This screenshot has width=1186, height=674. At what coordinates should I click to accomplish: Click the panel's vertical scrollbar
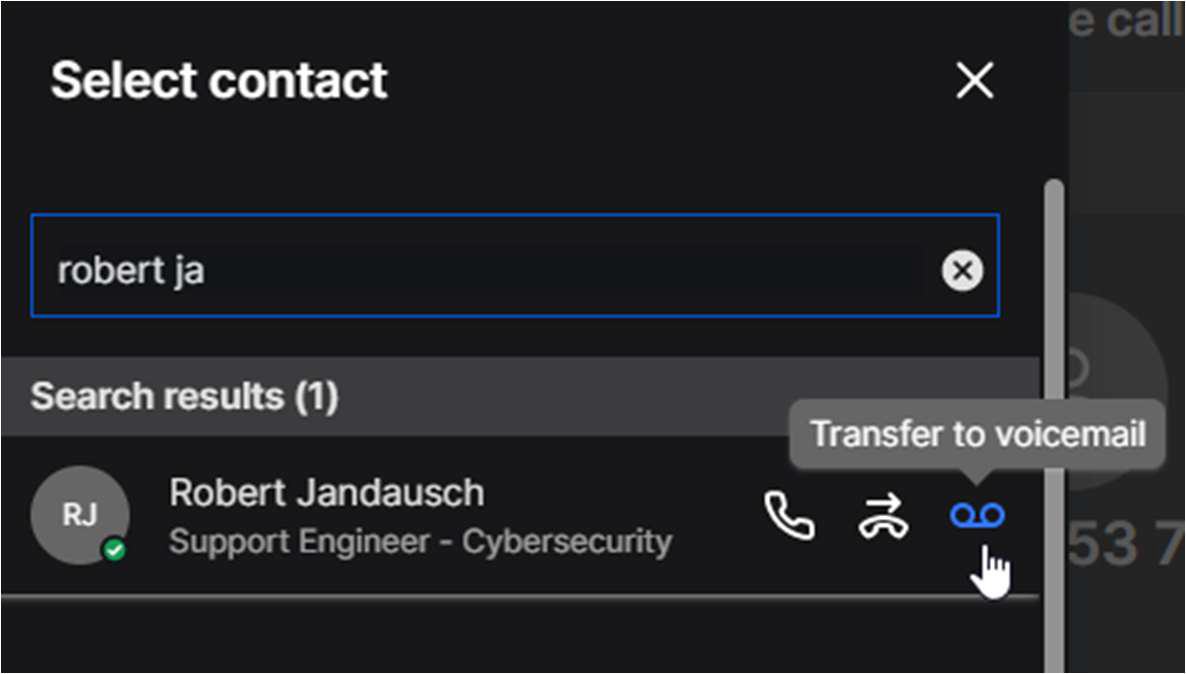(x=1053, y=400)
